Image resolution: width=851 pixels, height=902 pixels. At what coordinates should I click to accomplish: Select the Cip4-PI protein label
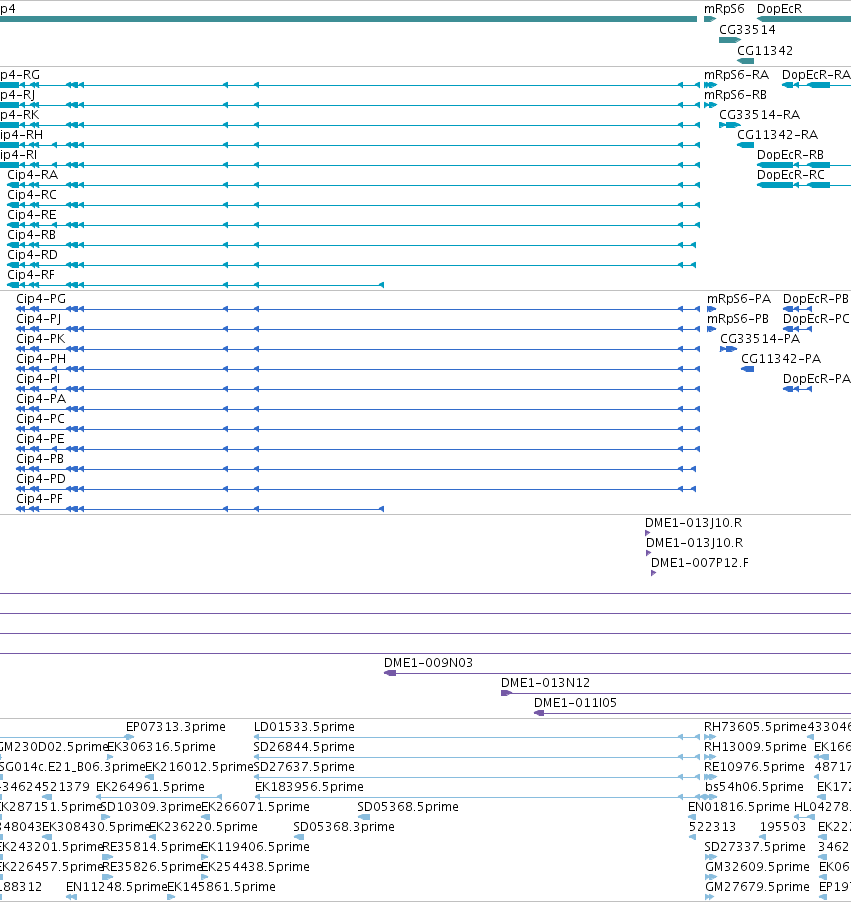pos(38,379)
